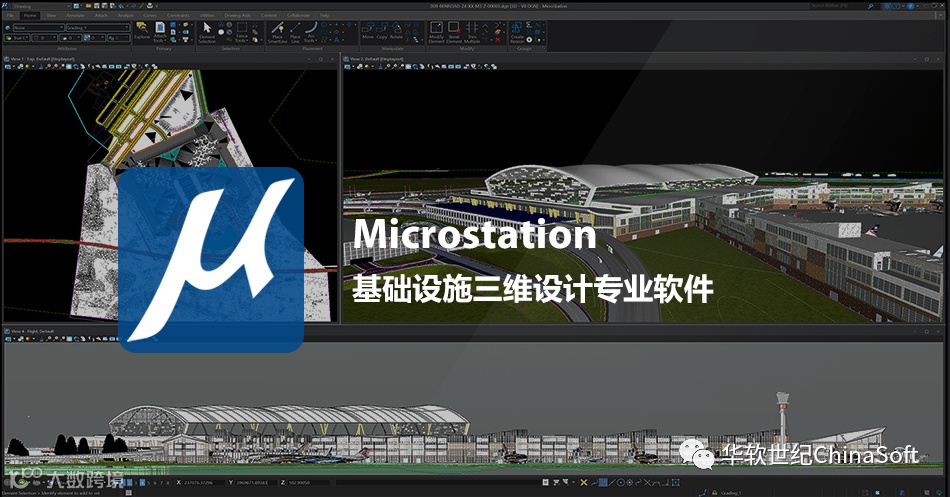Open the Attach ribbon tab
This screenshot has width=950, height=497.
pos(101,15)
